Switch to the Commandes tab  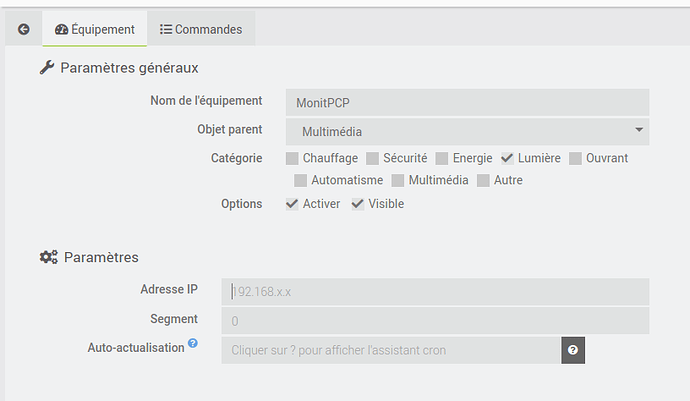point(201,29)
